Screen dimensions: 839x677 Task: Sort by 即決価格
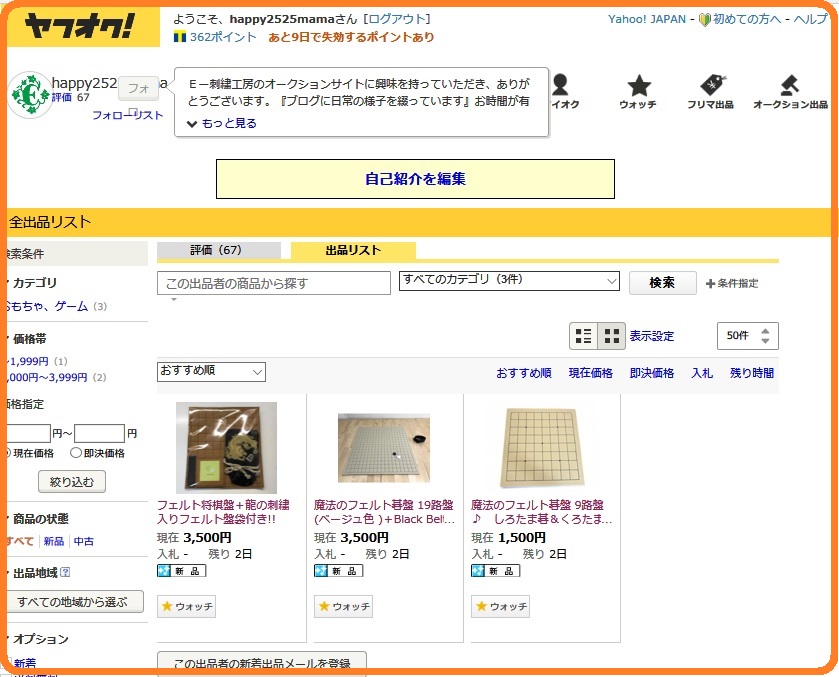coord(652,373)
